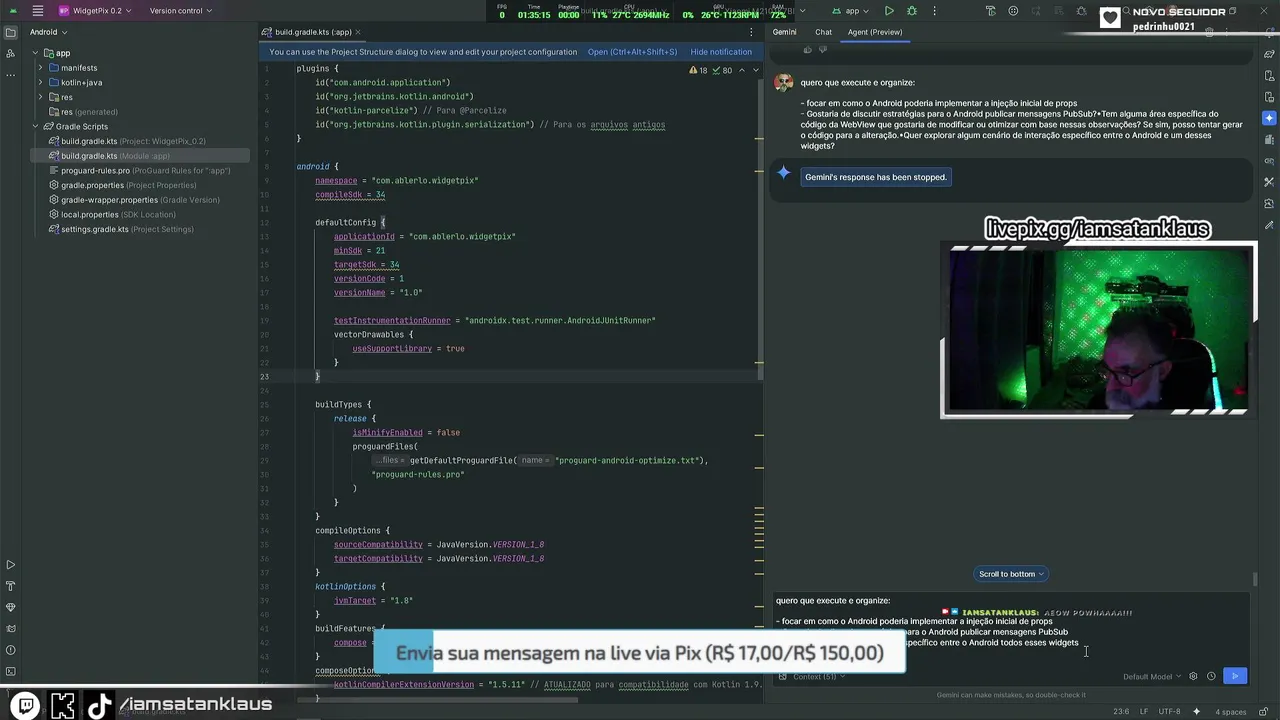1280x720 pixels.
Task: Open More tool windows ellipsis in left sidebar
Action: (11, 76)
